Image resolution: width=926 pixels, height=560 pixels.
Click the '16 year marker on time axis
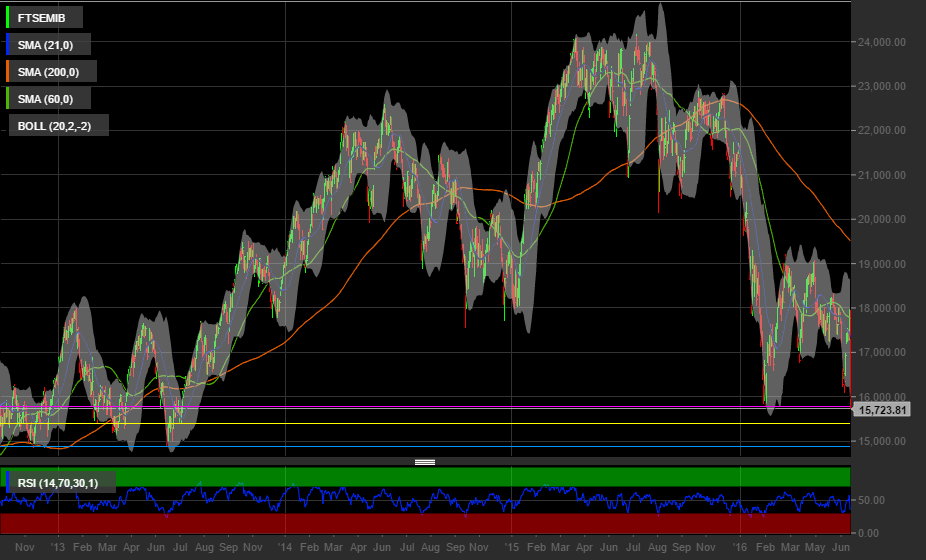740,548
